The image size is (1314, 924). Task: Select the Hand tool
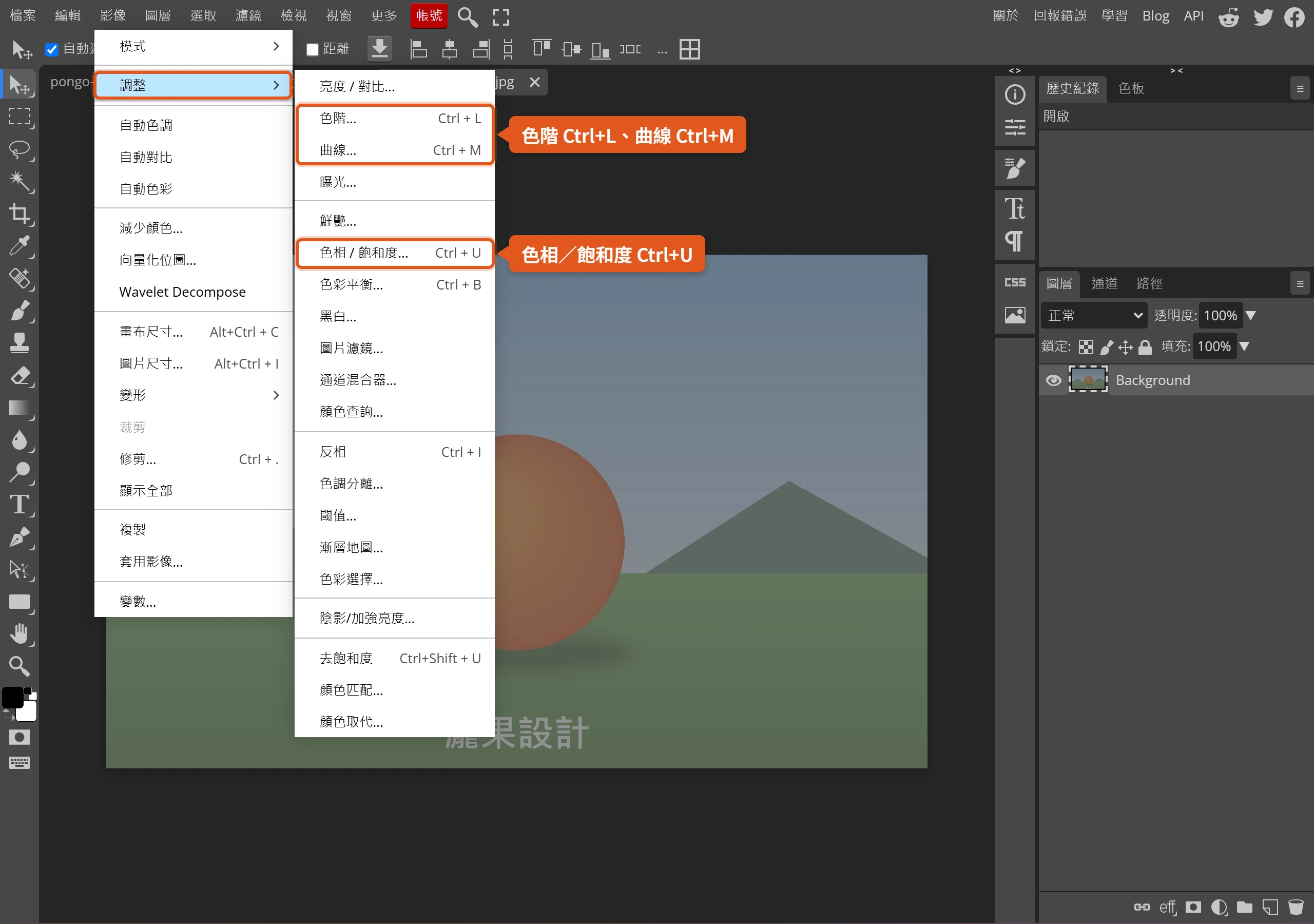20,634
